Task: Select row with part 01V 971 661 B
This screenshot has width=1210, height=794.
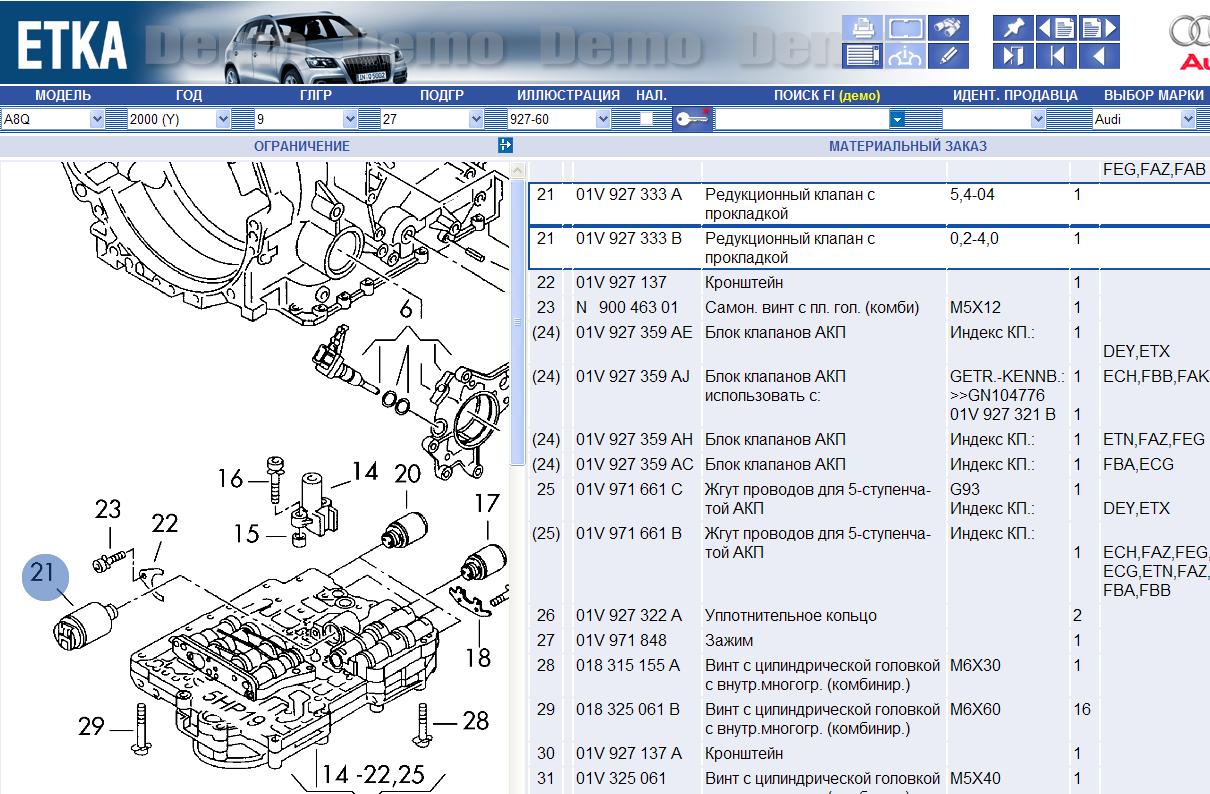Action: point(868,562)
